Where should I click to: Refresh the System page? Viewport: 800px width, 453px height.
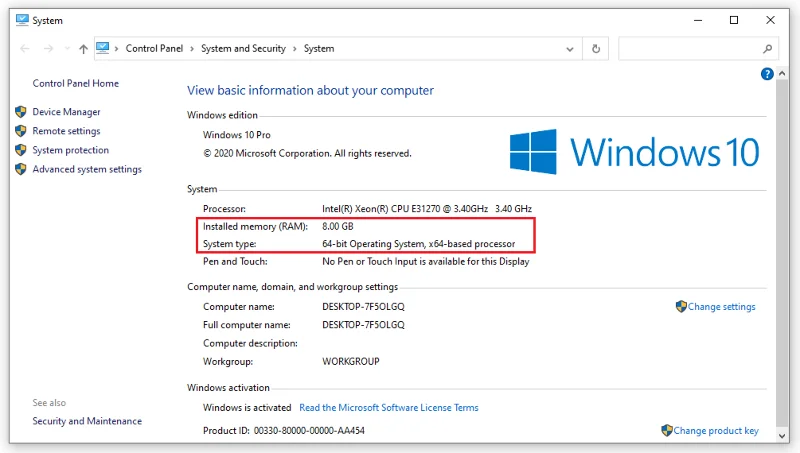click(x=596, y=49)
